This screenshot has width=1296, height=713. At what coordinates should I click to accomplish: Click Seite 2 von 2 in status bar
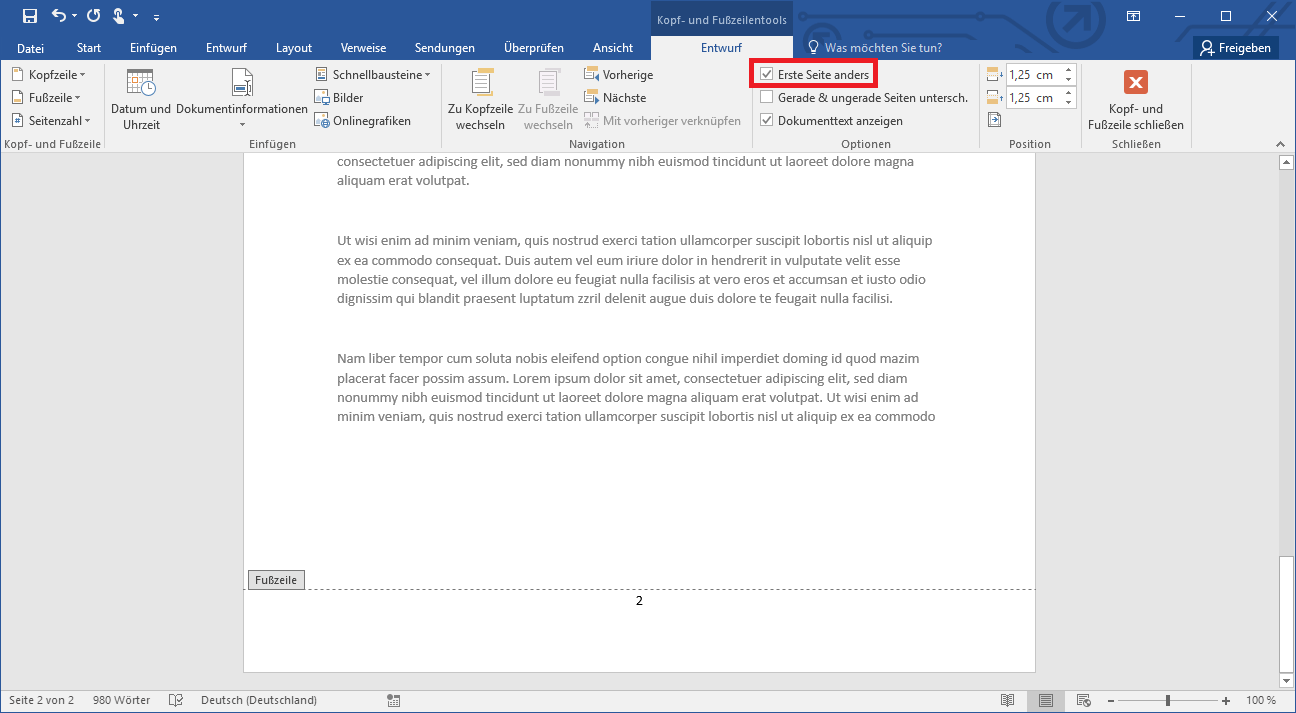[41, 700]
